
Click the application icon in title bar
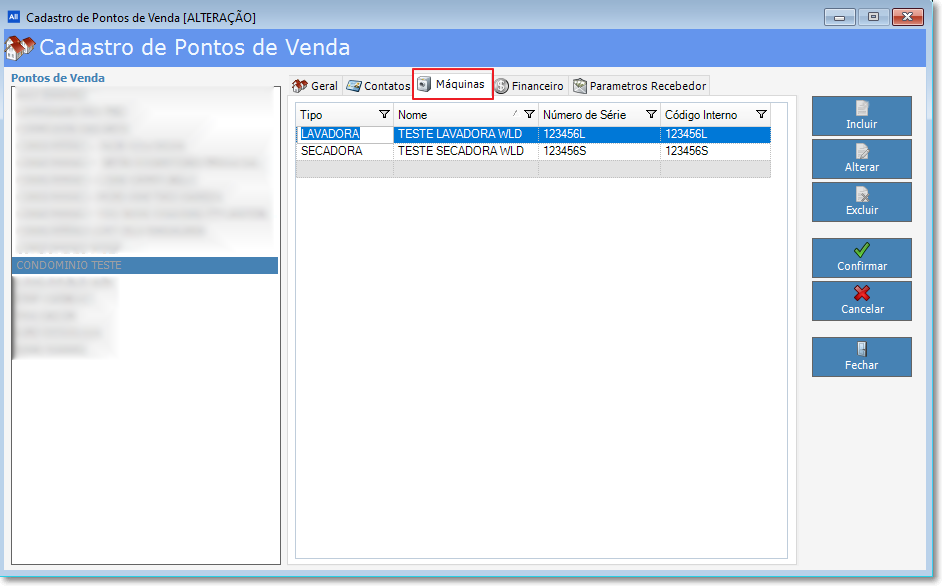click(14, 17)
